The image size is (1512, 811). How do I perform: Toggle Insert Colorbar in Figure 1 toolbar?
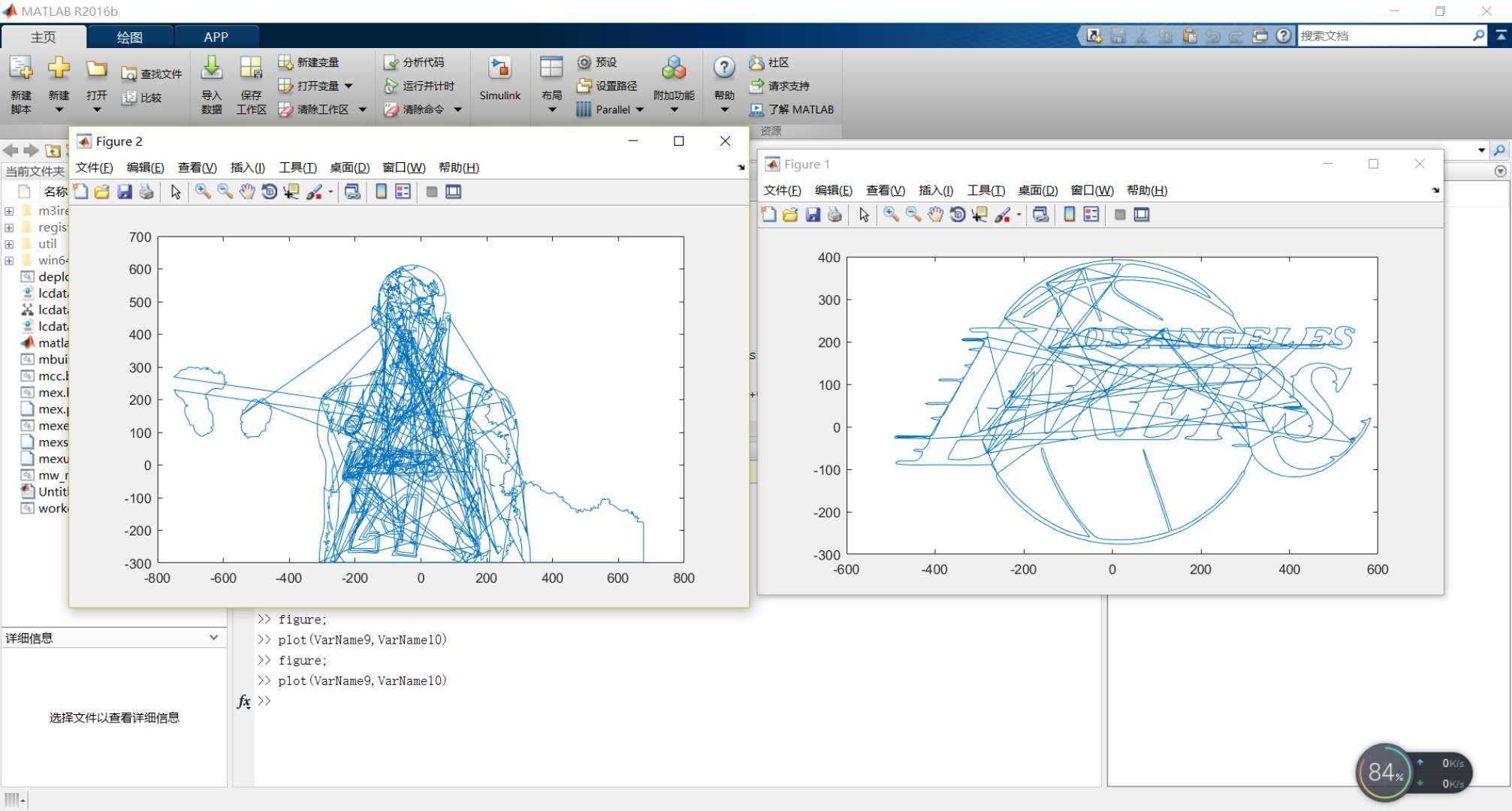pyautogui.click(x=1070, y=215)
